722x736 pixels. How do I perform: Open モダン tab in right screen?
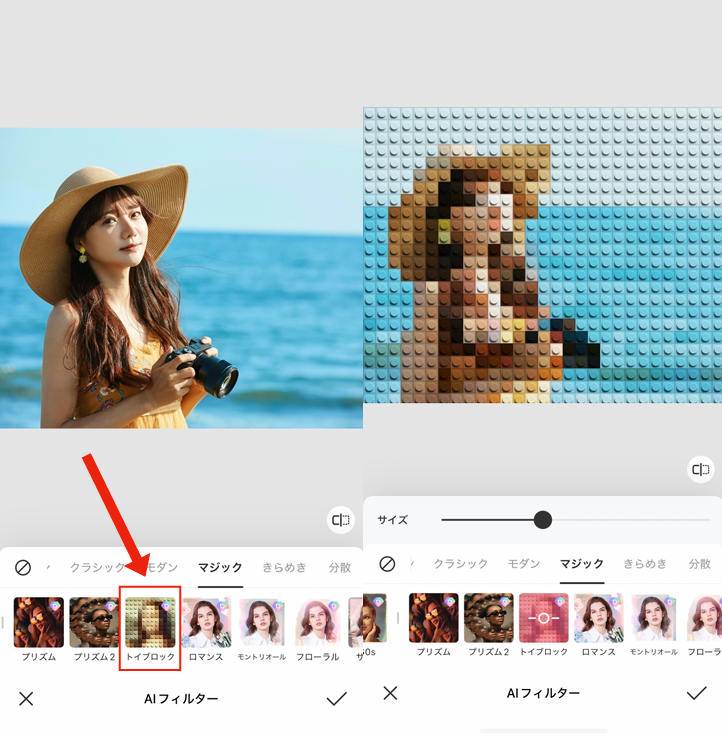point(524,563)
